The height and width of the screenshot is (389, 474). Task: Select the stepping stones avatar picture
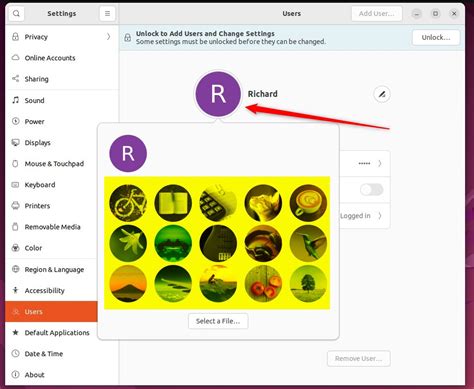pyautogui.click(x=173, y=284)
